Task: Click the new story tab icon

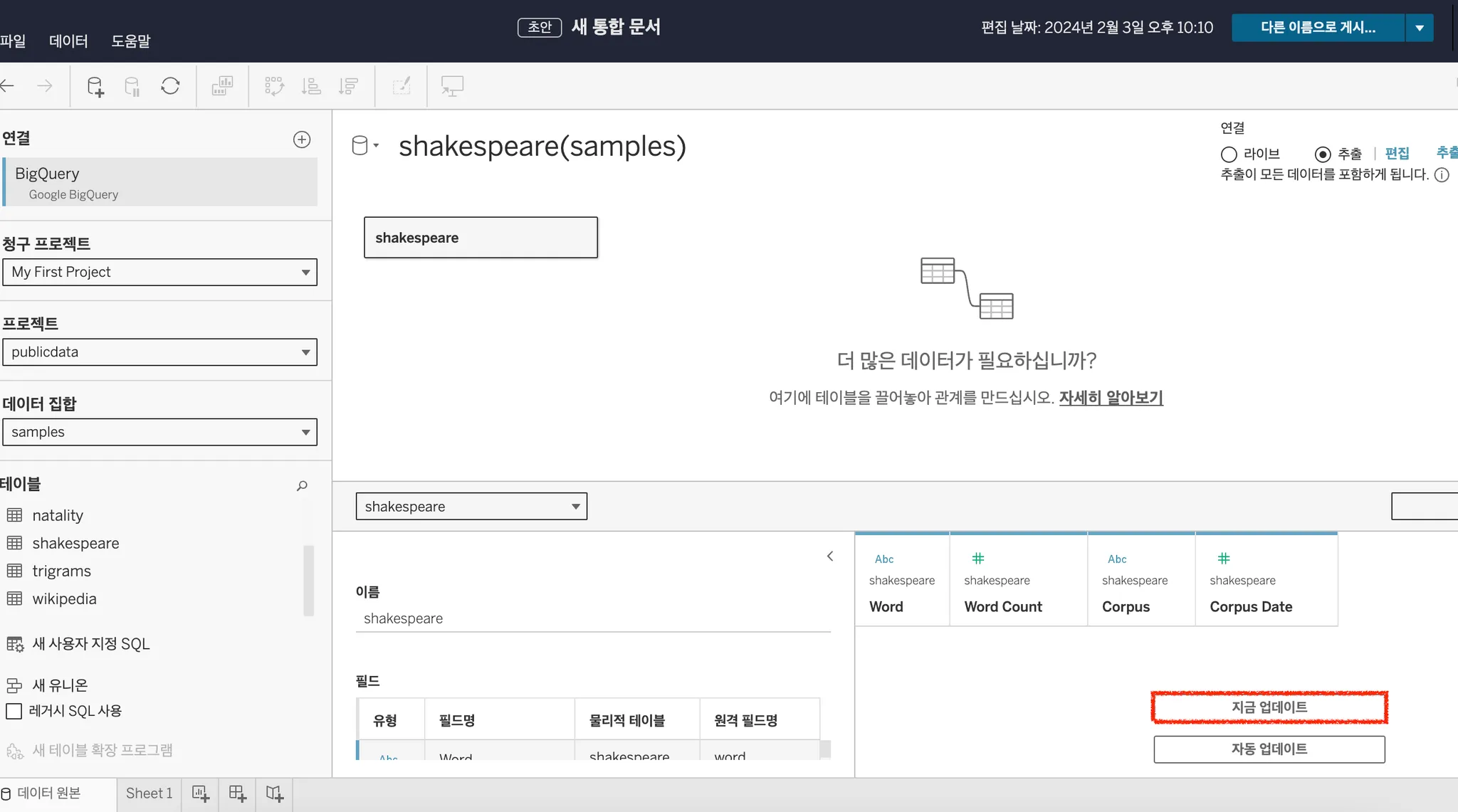Action: click(275, 793)
